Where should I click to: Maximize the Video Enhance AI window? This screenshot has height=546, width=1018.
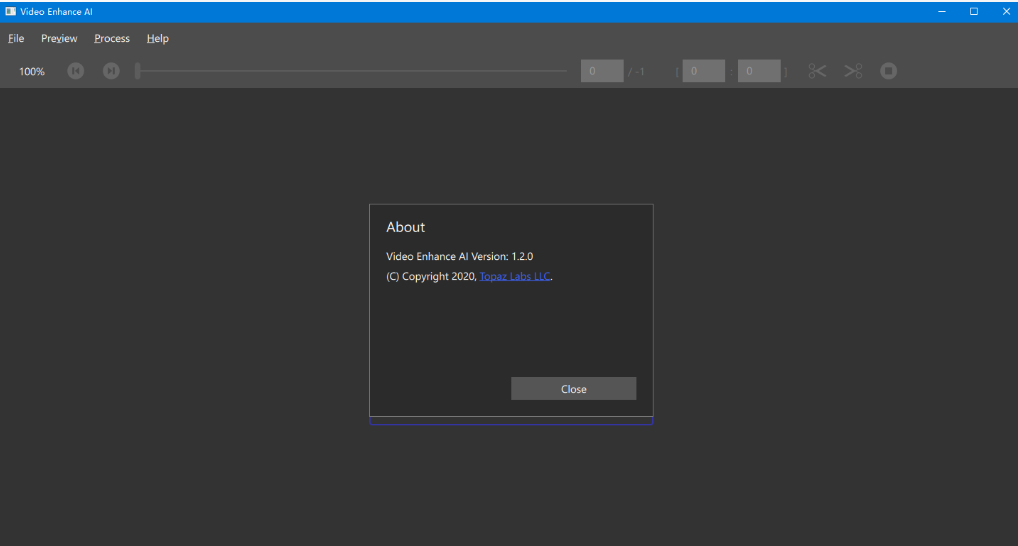pyautogui.click(x=974, y=12)
